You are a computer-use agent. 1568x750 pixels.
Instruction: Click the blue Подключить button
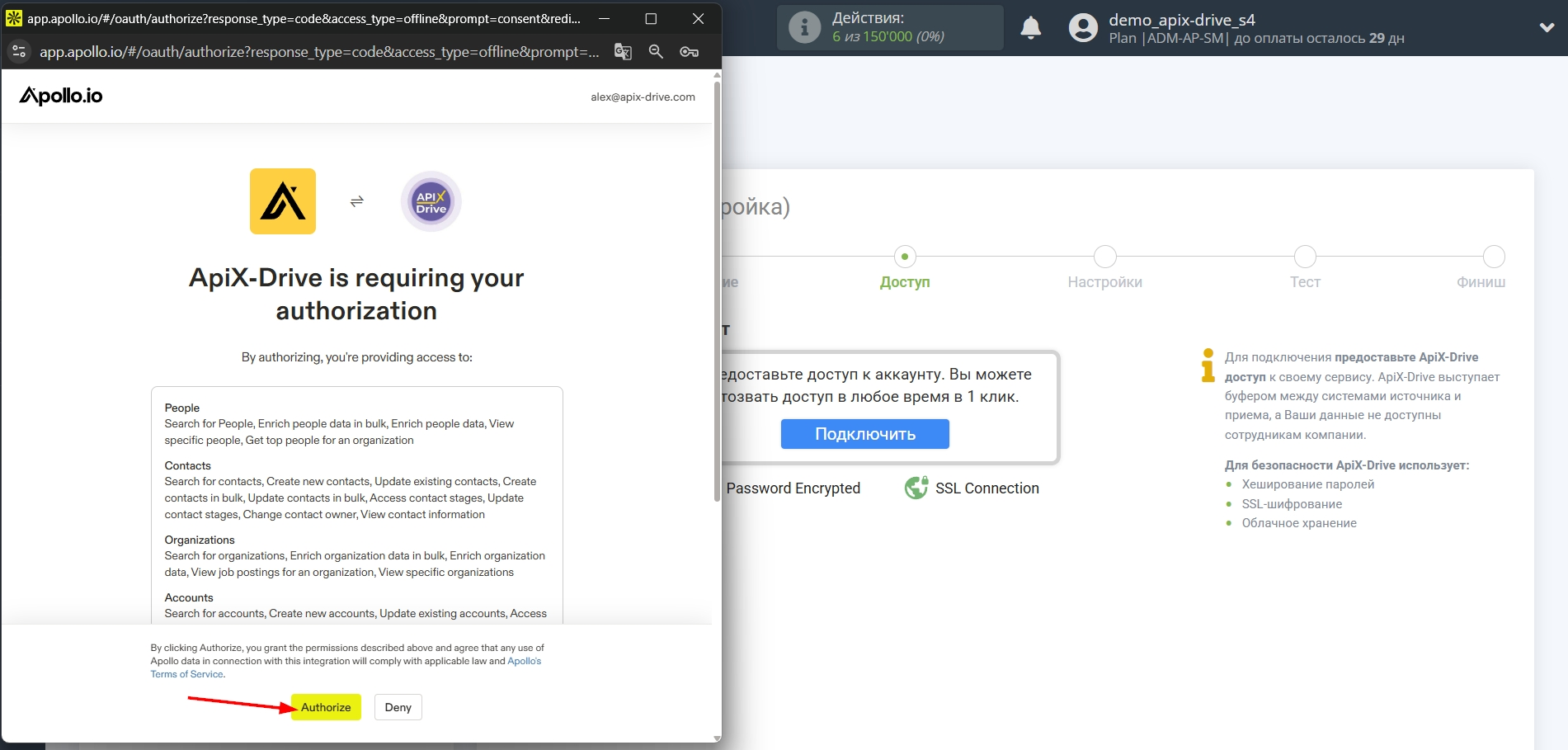click(x=864, y=434)
